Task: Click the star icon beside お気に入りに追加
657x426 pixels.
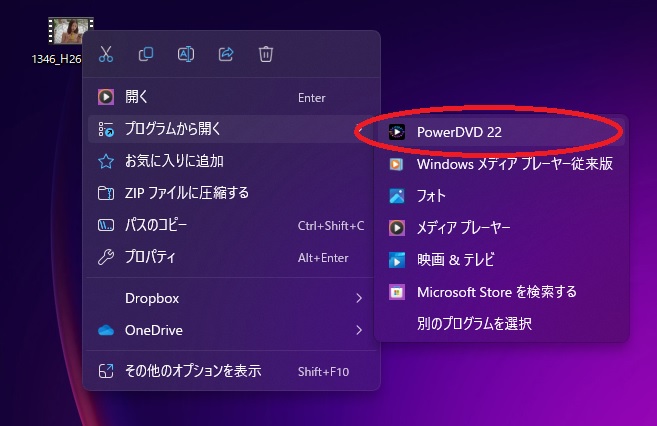Action: 106,161
